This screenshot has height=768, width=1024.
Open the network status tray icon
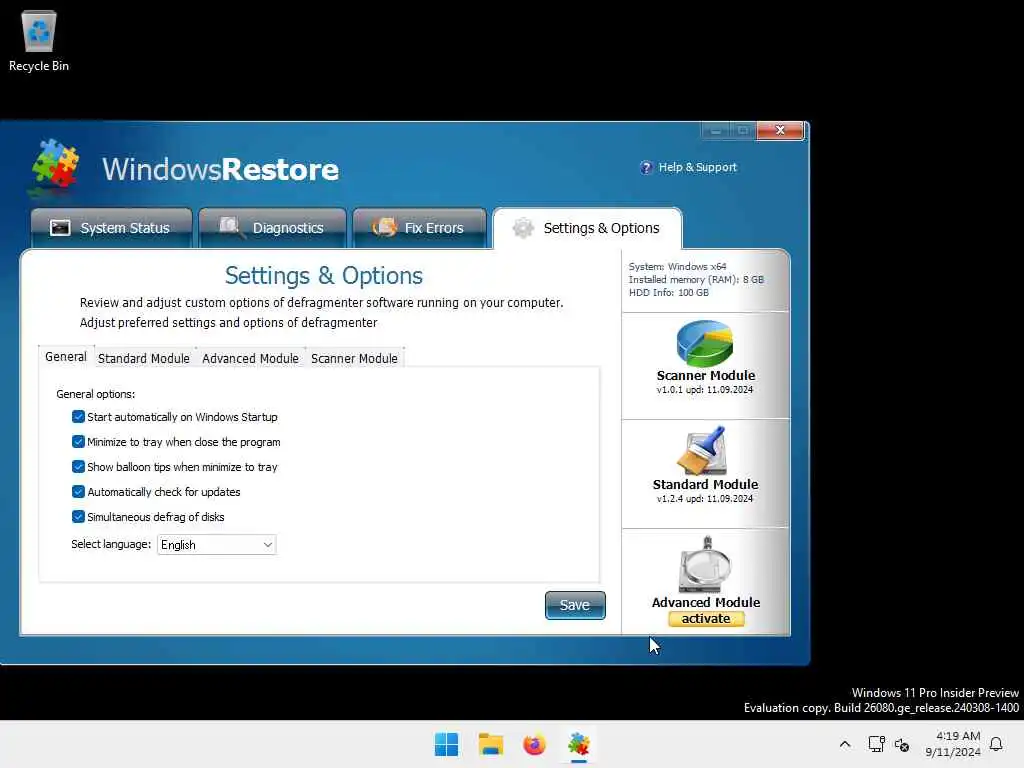coord(876,744)
